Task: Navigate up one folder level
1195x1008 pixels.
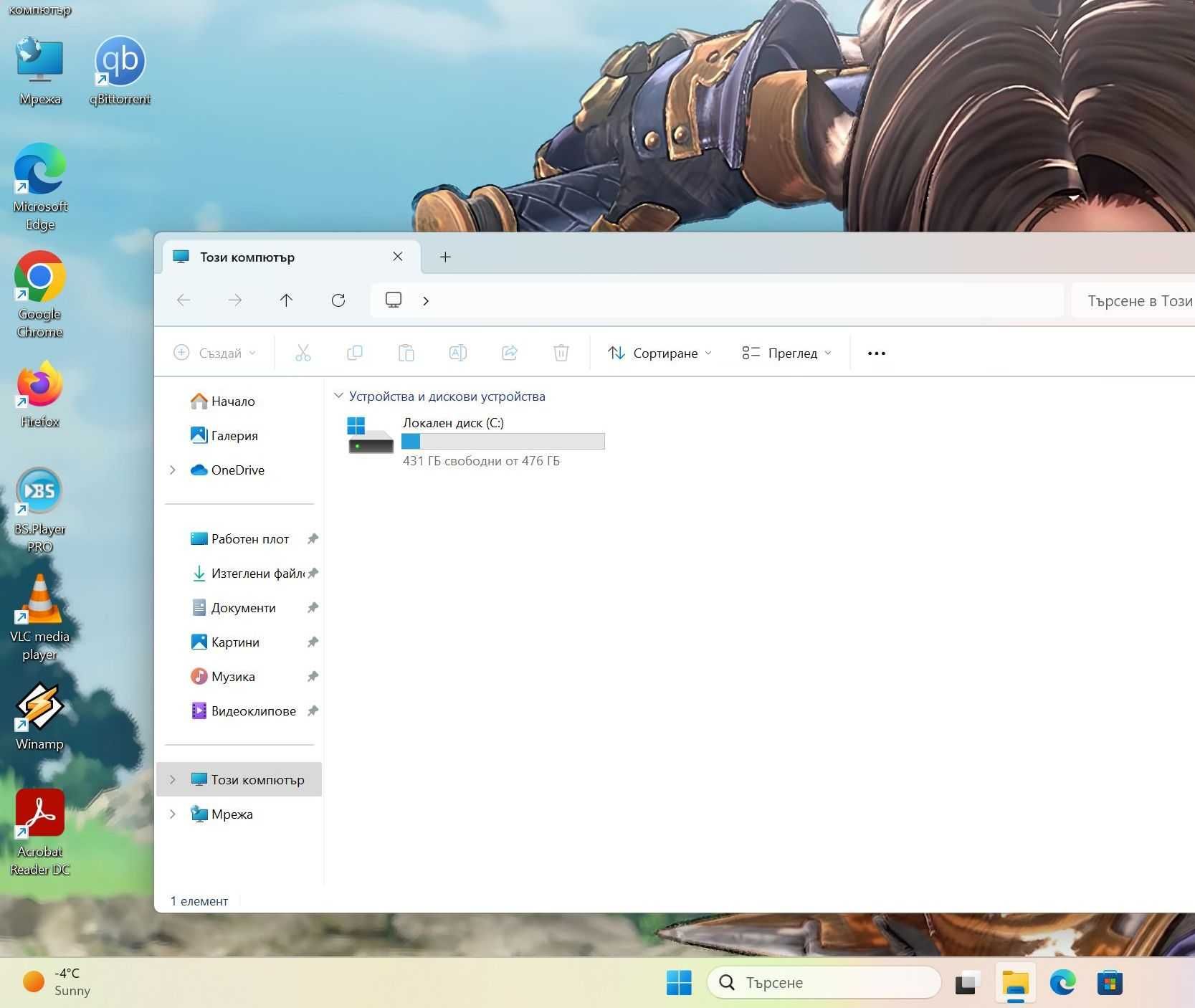Action: pyautogui.click(x=286, y=300)
